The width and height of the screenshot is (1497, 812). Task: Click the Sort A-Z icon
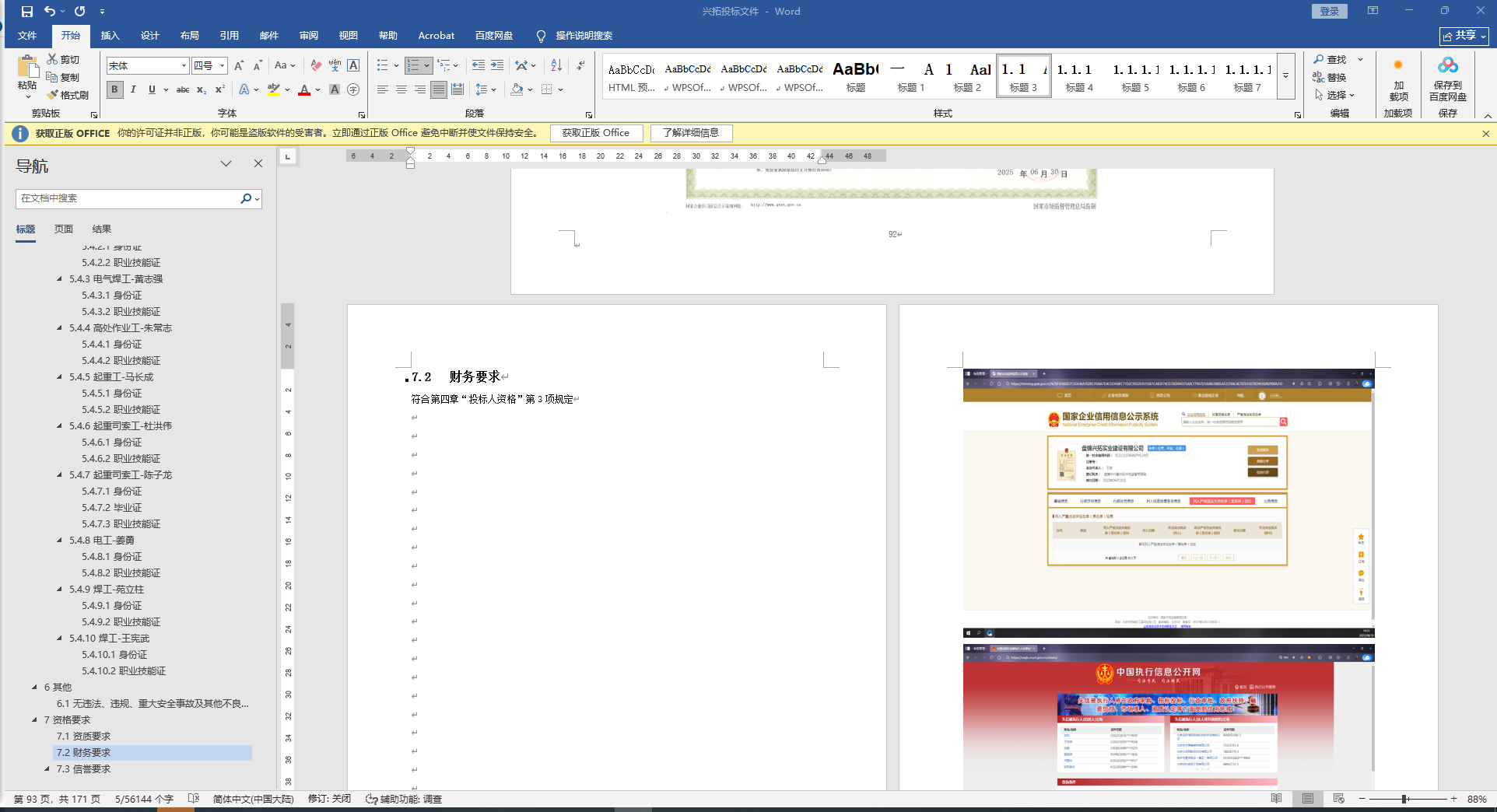tap(556, 65)
